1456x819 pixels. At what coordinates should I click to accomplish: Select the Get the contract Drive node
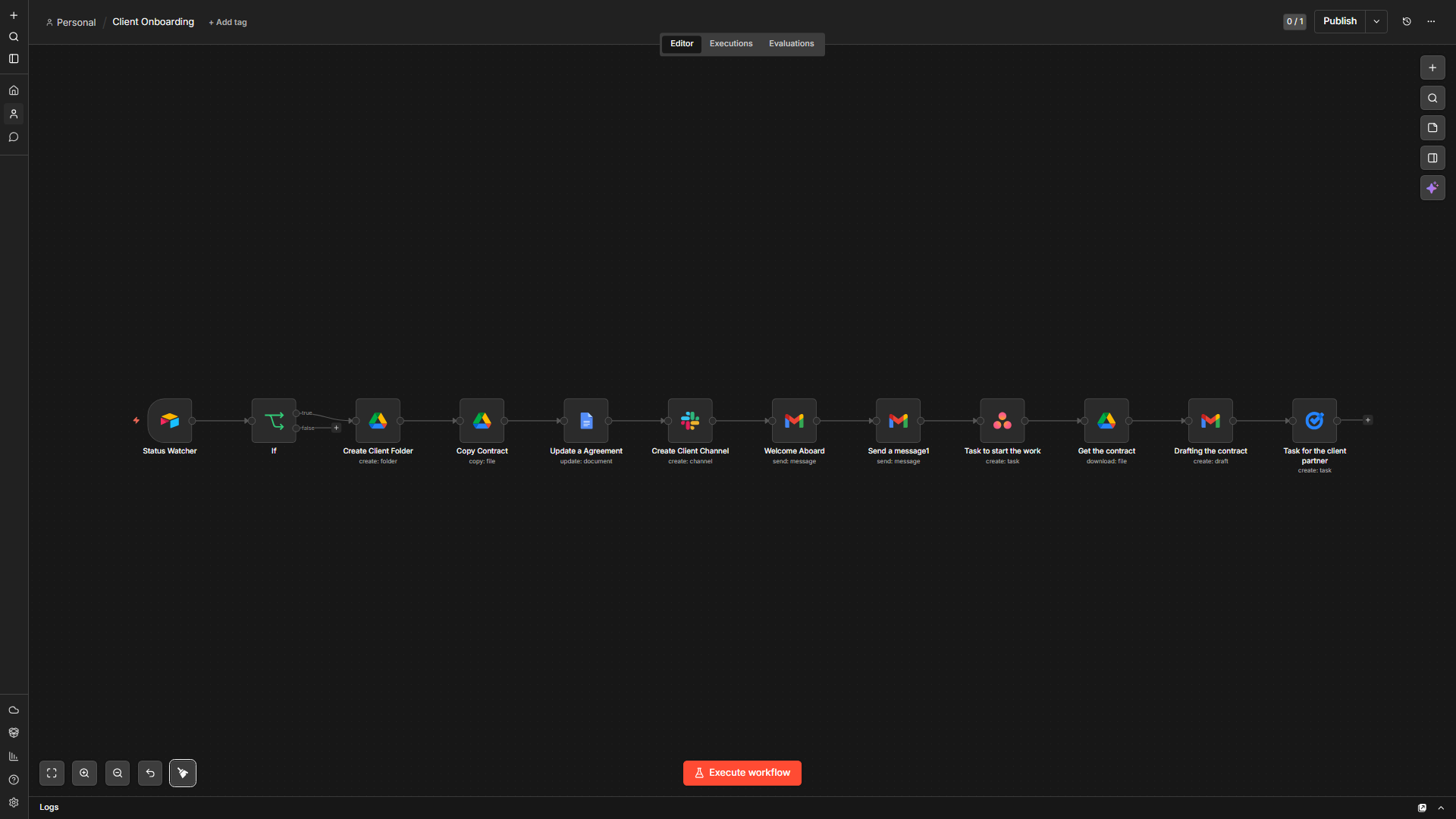[x=1106, y=421]
